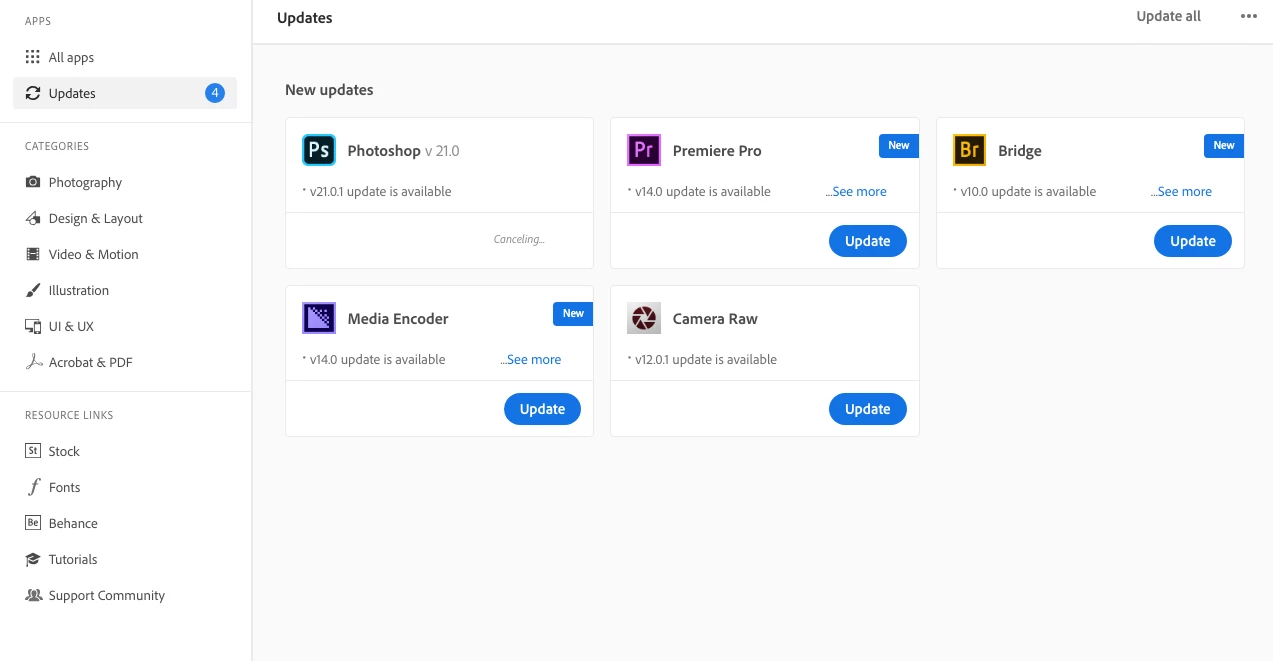Click the Photography camera icon
1273x661 pixels.
pyautogui.click(x=33, y=182)
